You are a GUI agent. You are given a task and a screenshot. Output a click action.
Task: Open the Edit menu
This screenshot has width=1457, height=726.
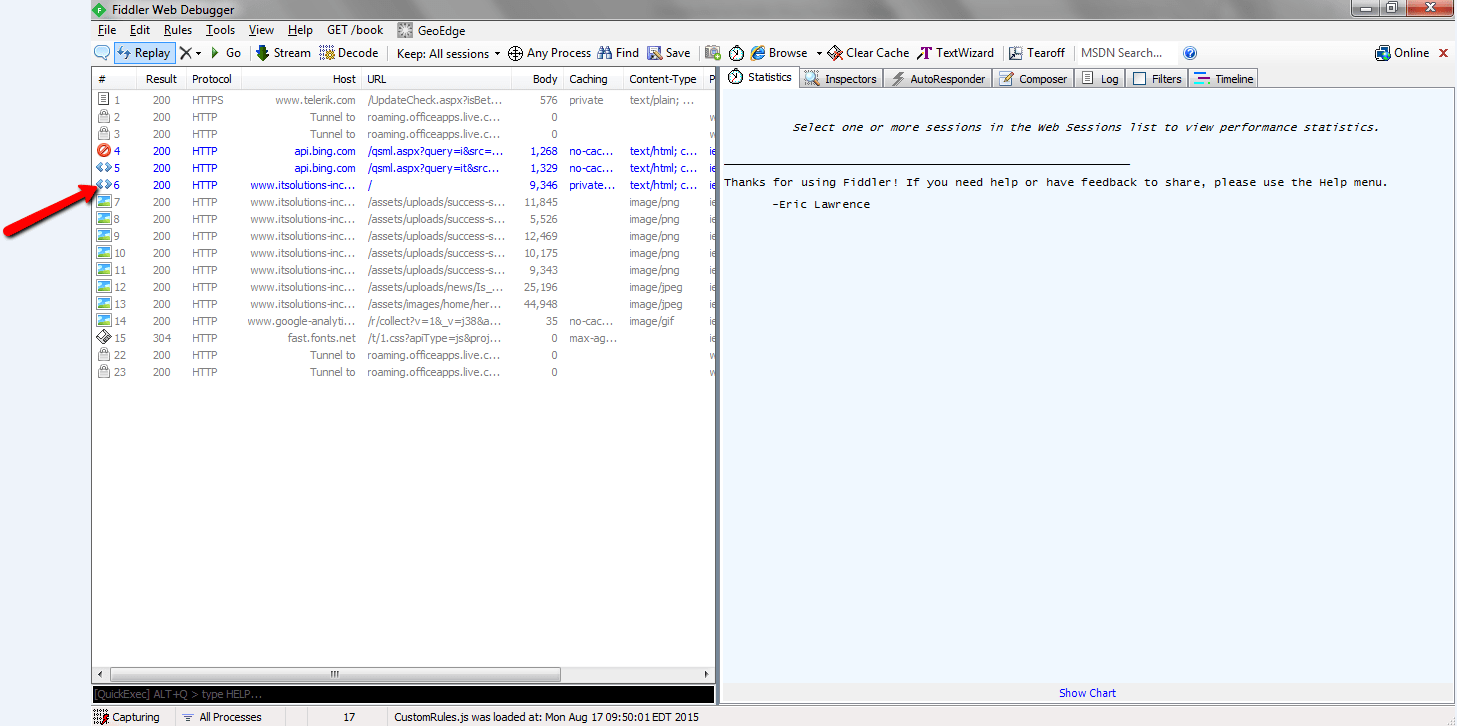click(140, 30)
